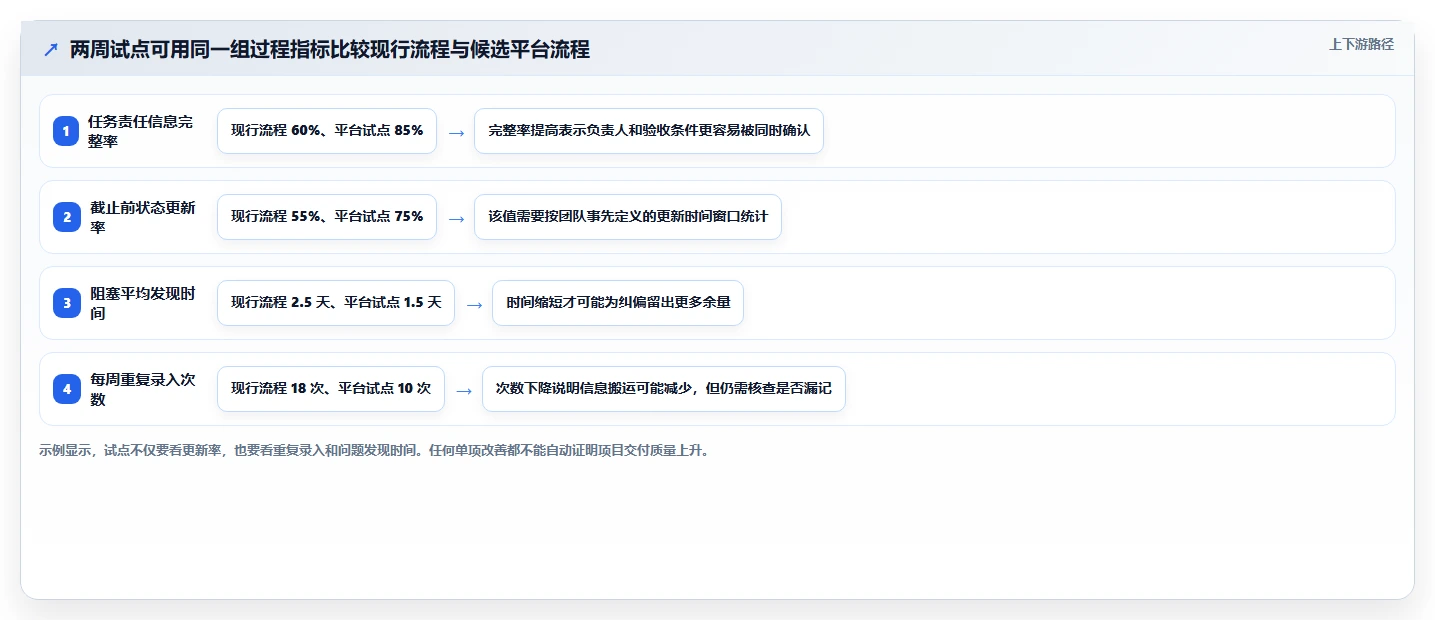
Task: Click step number badge 1
Action: (66, 131)
